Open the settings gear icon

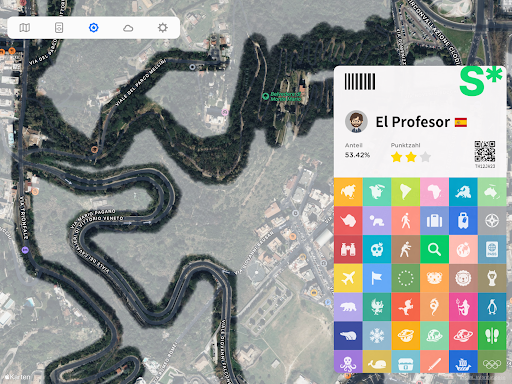click(x=163, y=28)
